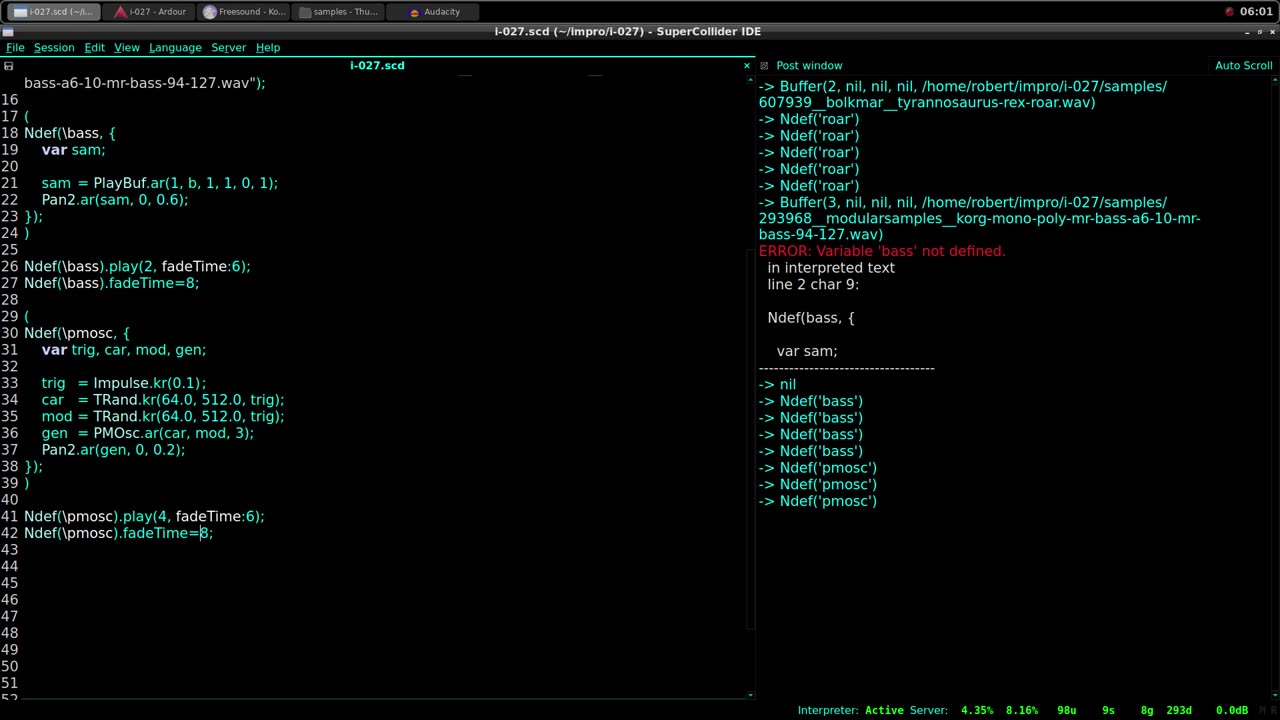Open the Server menu
The width and height of the screenshot is (1280, 720).
pos(228,47)
